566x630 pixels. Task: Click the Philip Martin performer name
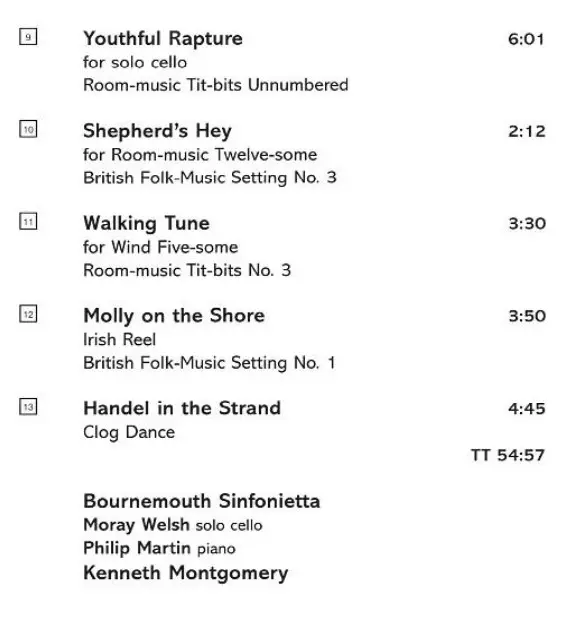(137, 548)
